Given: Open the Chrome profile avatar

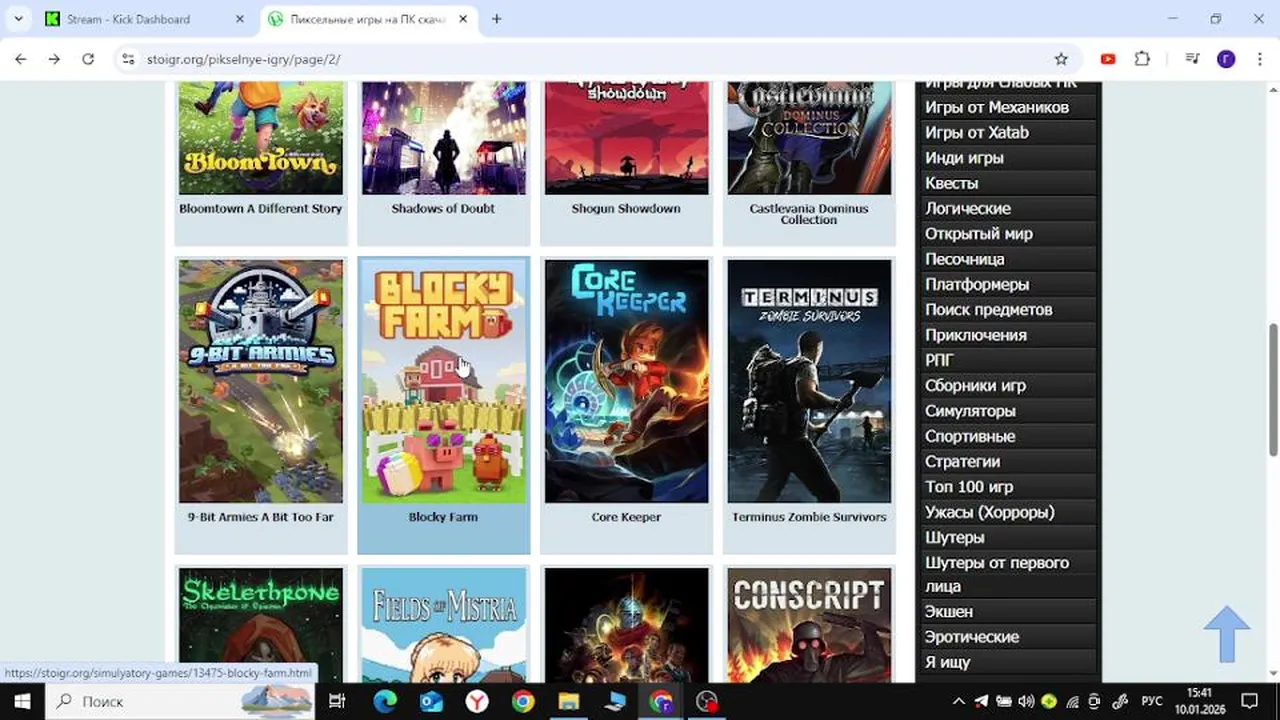Looking at the screenshot, I should (1226, 59).
